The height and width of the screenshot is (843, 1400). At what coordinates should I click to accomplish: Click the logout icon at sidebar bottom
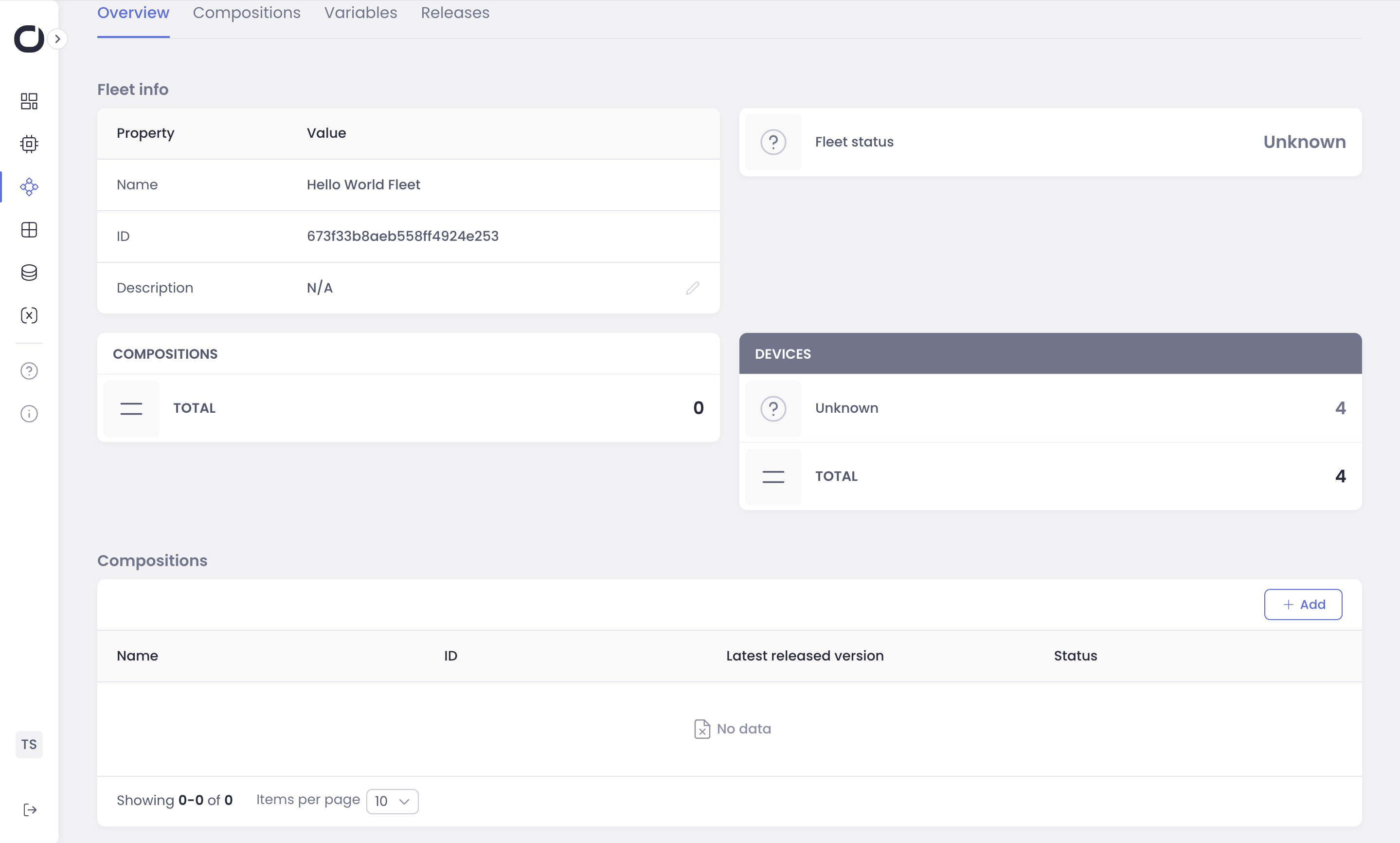pyautogui.click(x=30, y=809)
